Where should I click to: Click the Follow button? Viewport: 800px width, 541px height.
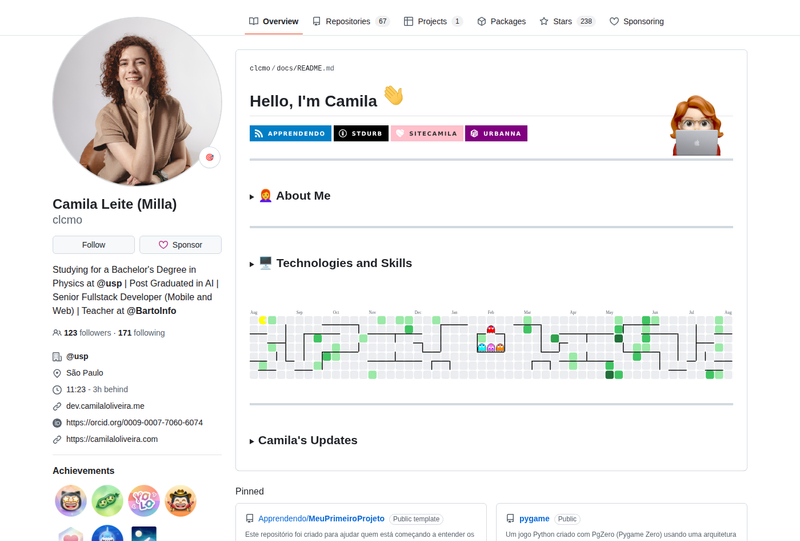point(93,245)
